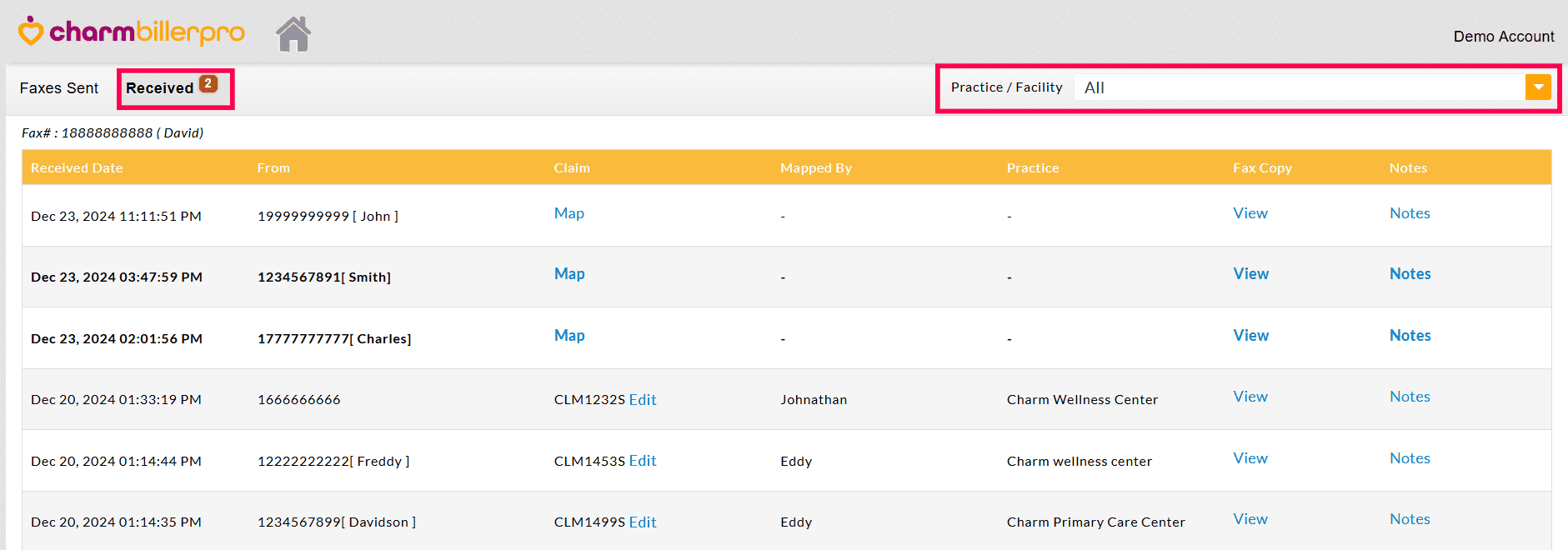Open Notes for the fax from Freddy
Screen dimensions: 1568x550
1410,458
